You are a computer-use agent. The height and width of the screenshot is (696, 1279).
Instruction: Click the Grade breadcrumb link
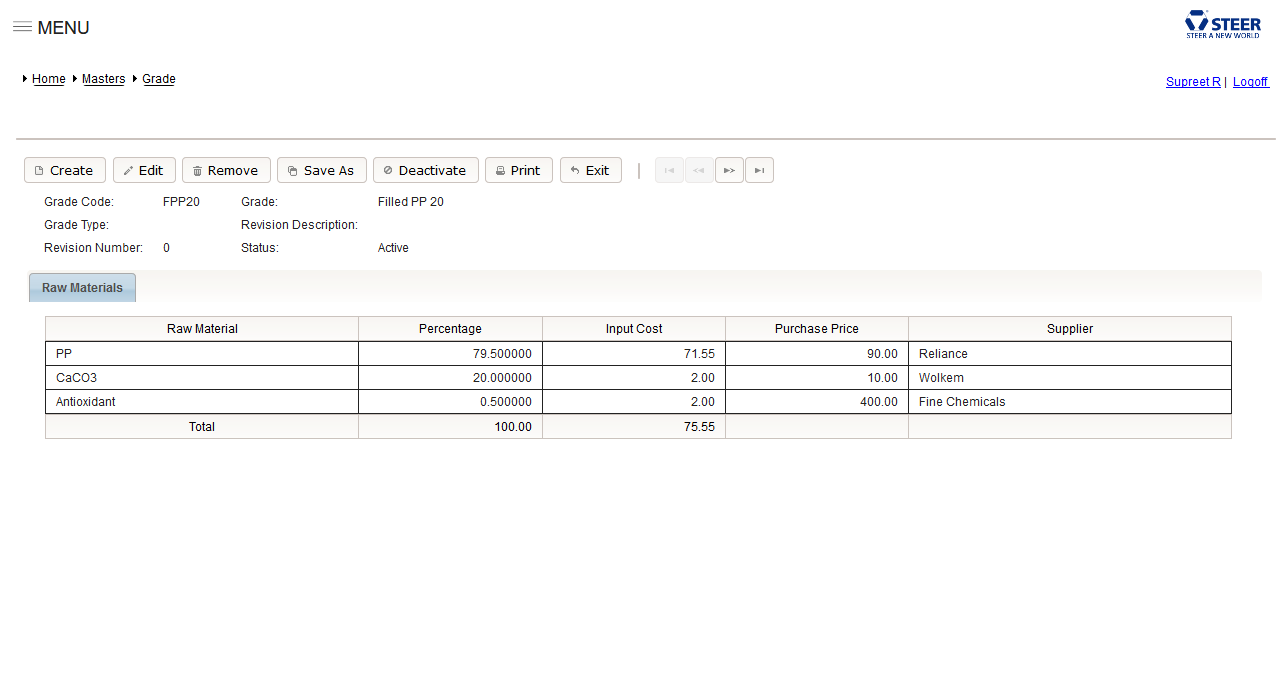click(158, 79)
